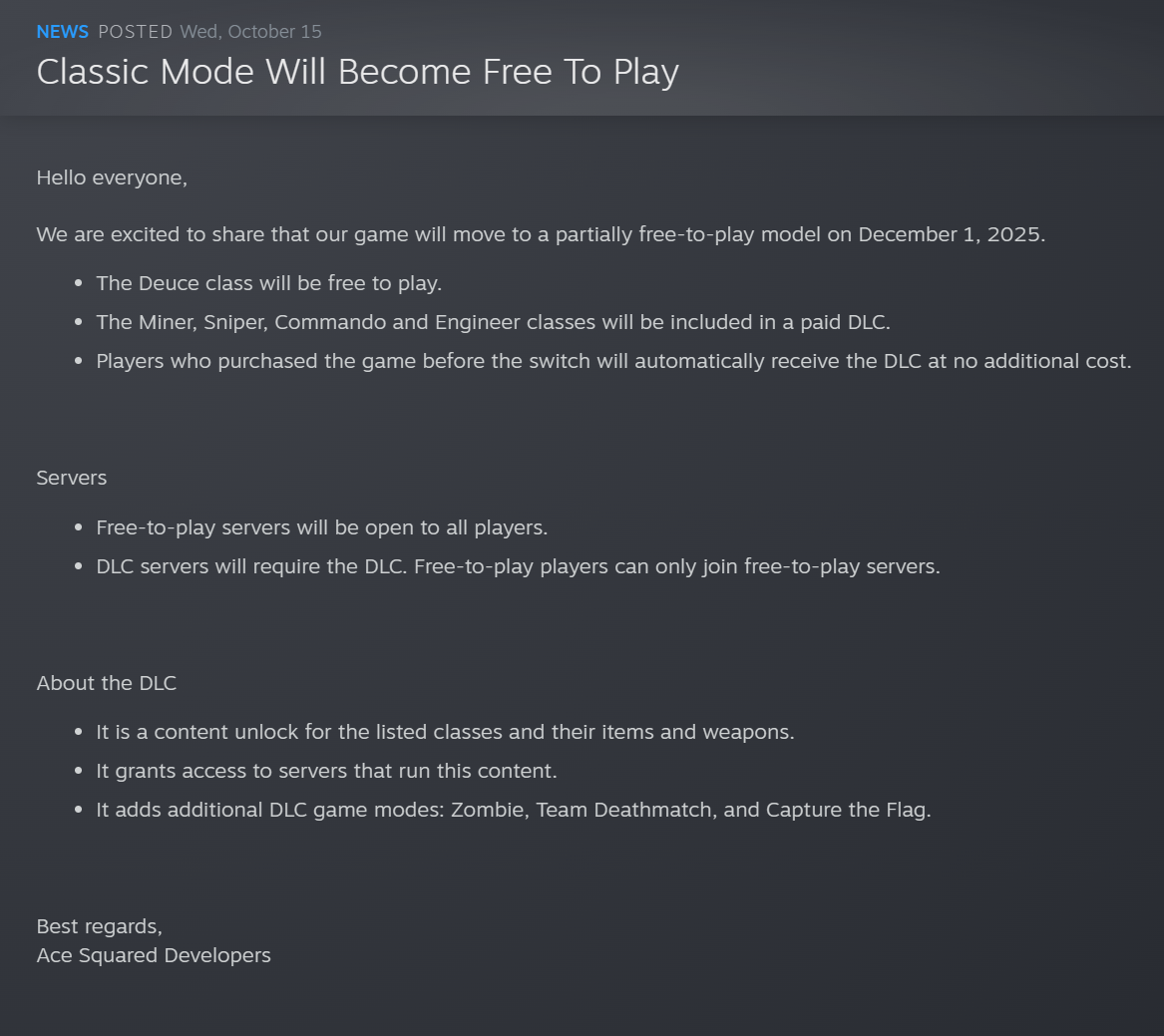Click the blue NEWS label
This screenshot has height=1036, width=1164.
pyautogui.click(x=62, y=32)
